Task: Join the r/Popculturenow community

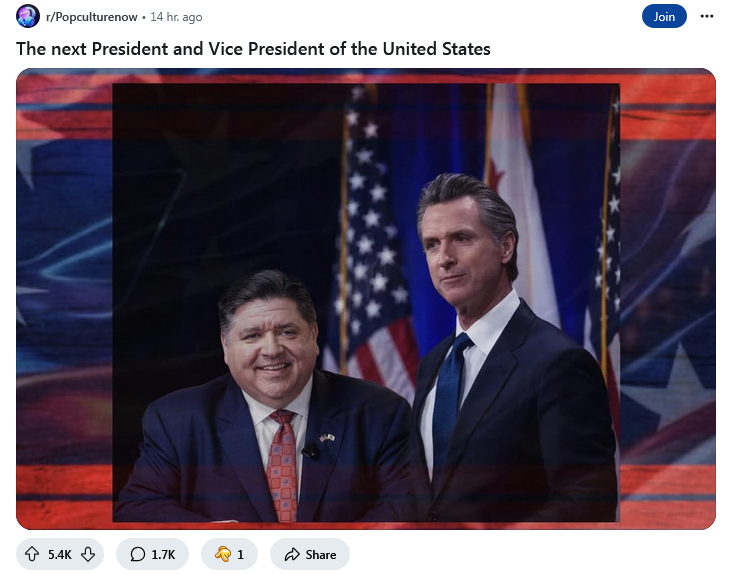Action: coord(664,16)
